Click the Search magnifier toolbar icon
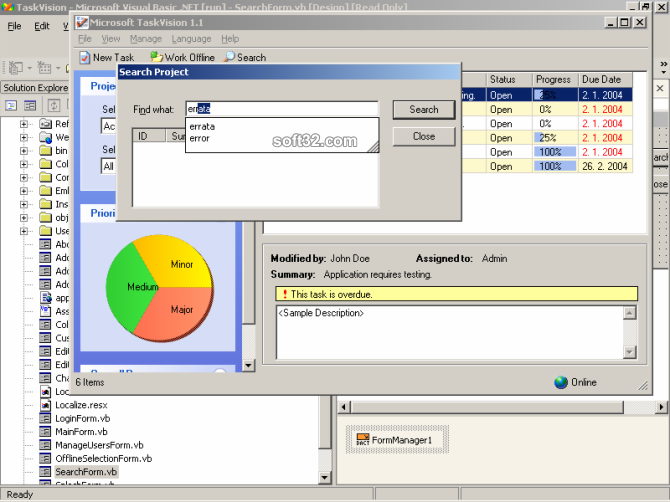This screenshot has width=670, height=502. coord(229,57)
